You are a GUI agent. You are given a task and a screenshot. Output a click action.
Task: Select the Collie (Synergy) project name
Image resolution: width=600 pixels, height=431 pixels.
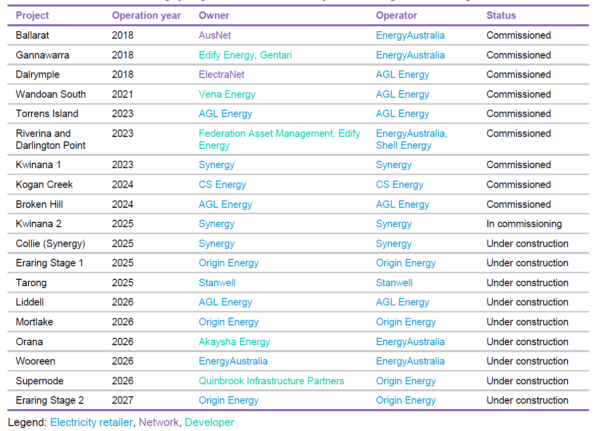tap(51, 243)
